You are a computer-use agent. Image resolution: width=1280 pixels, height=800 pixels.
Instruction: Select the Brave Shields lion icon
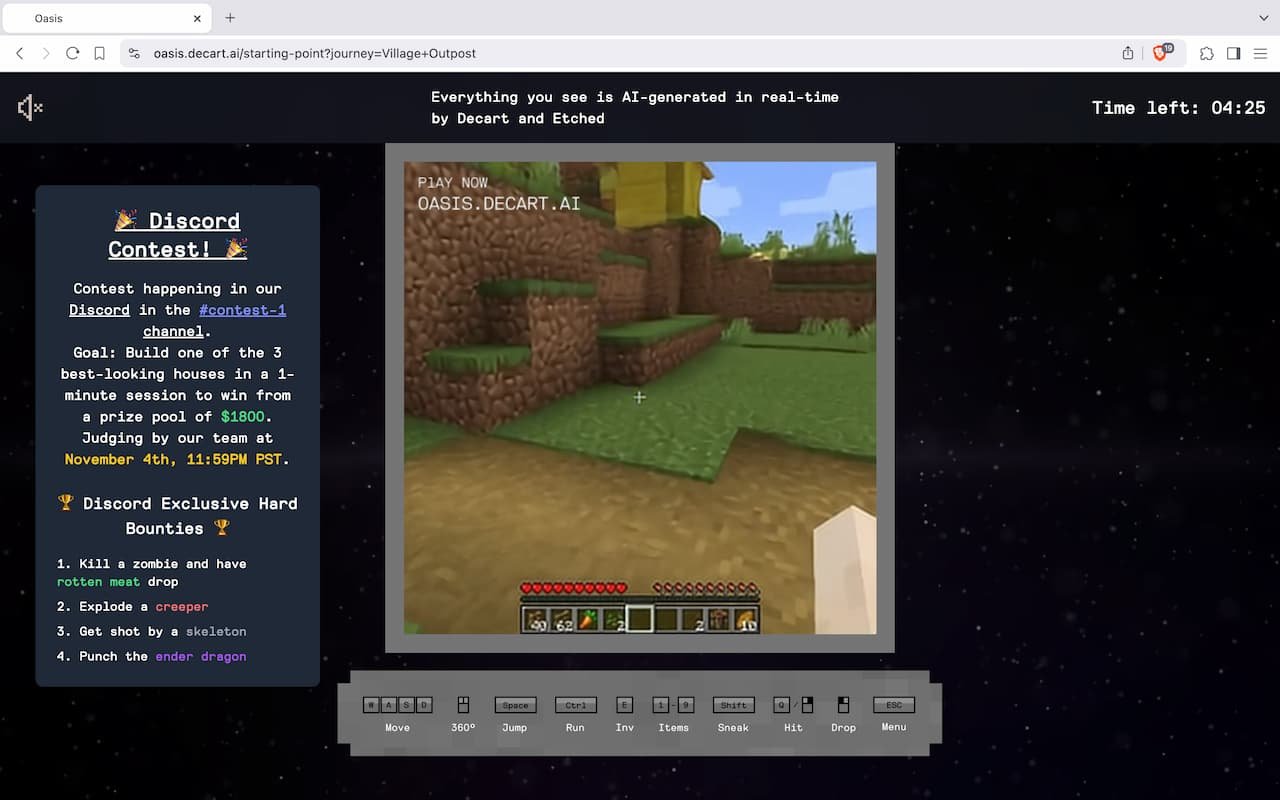(x=1160, y=53)
